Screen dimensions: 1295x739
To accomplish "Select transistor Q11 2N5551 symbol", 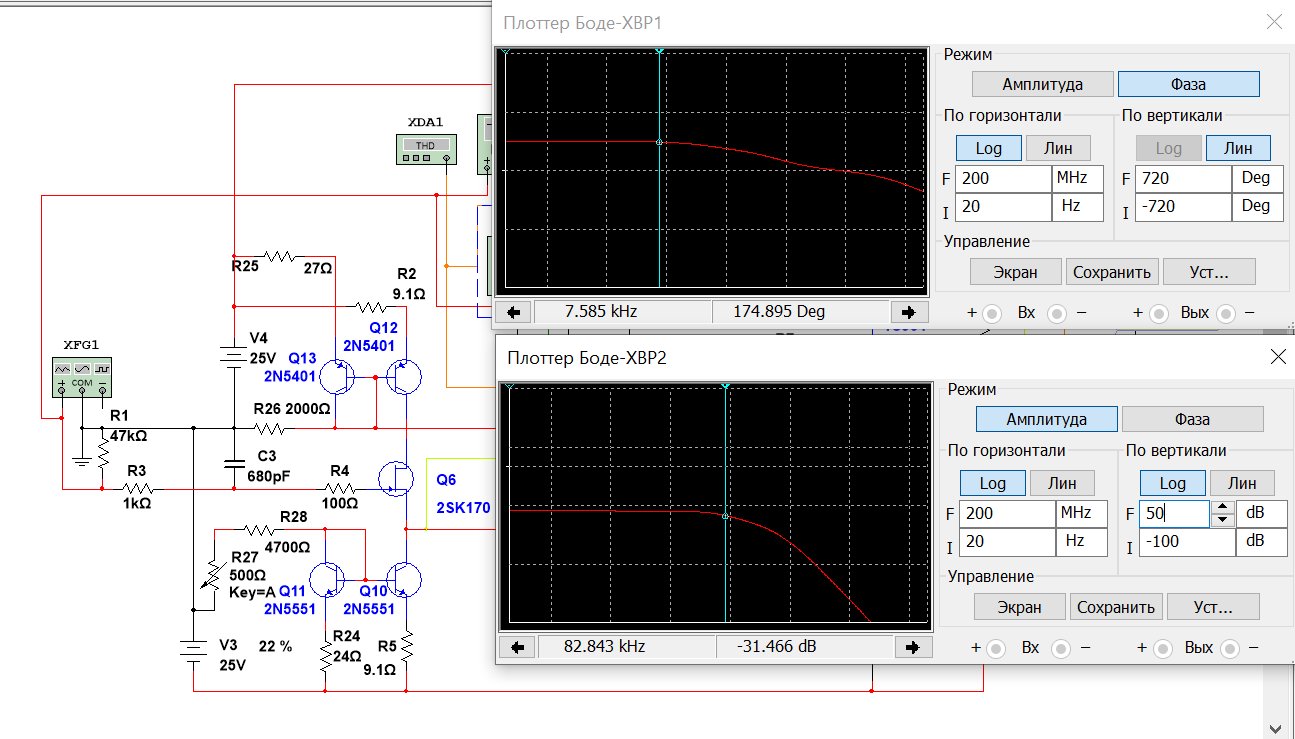I will [x=329, y=579].
